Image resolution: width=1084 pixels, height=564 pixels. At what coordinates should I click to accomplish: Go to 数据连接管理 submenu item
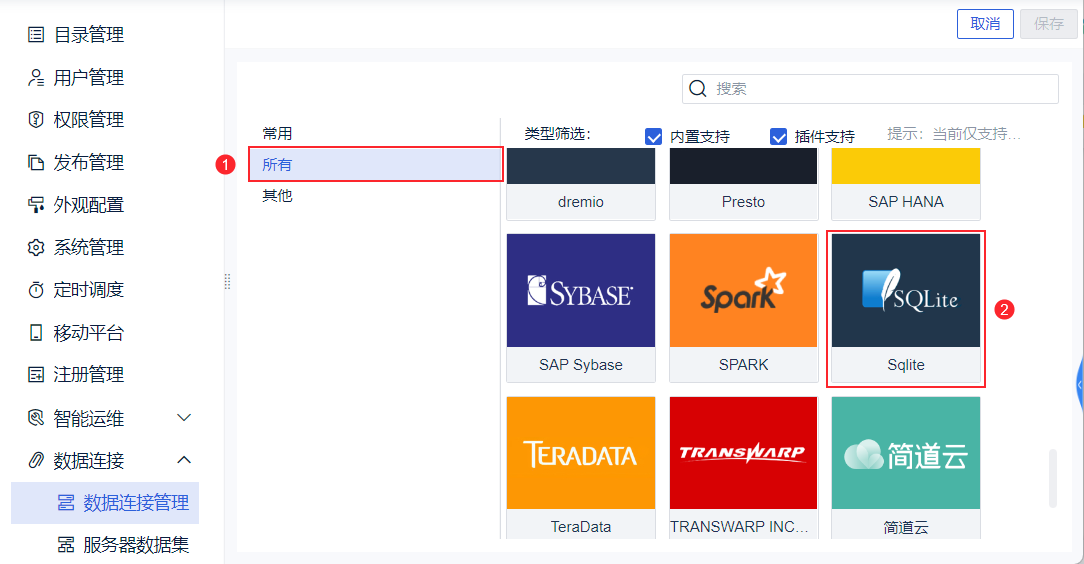pyautogui.click(x=105, y=502)
